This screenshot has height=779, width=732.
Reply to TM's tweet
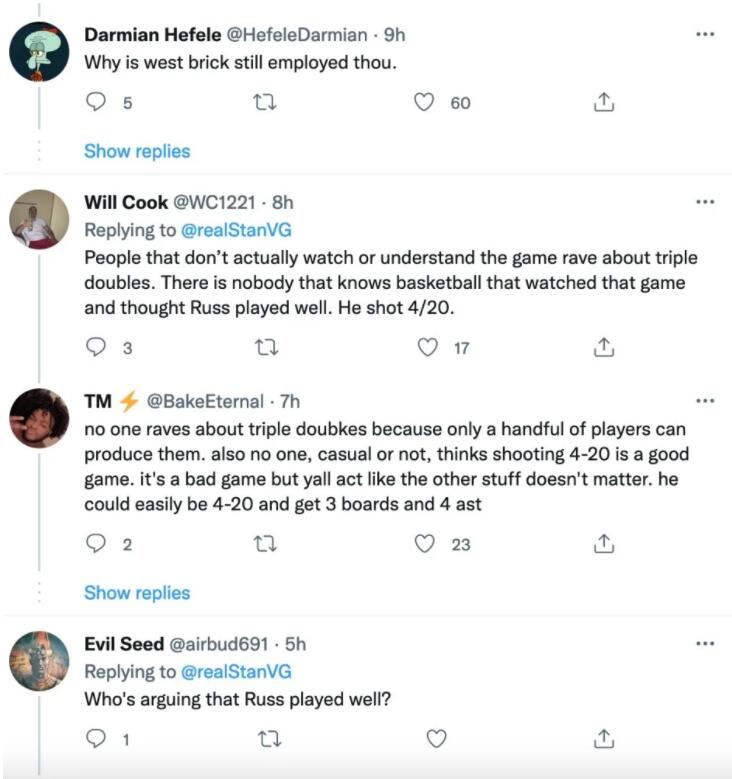[97, 544]
